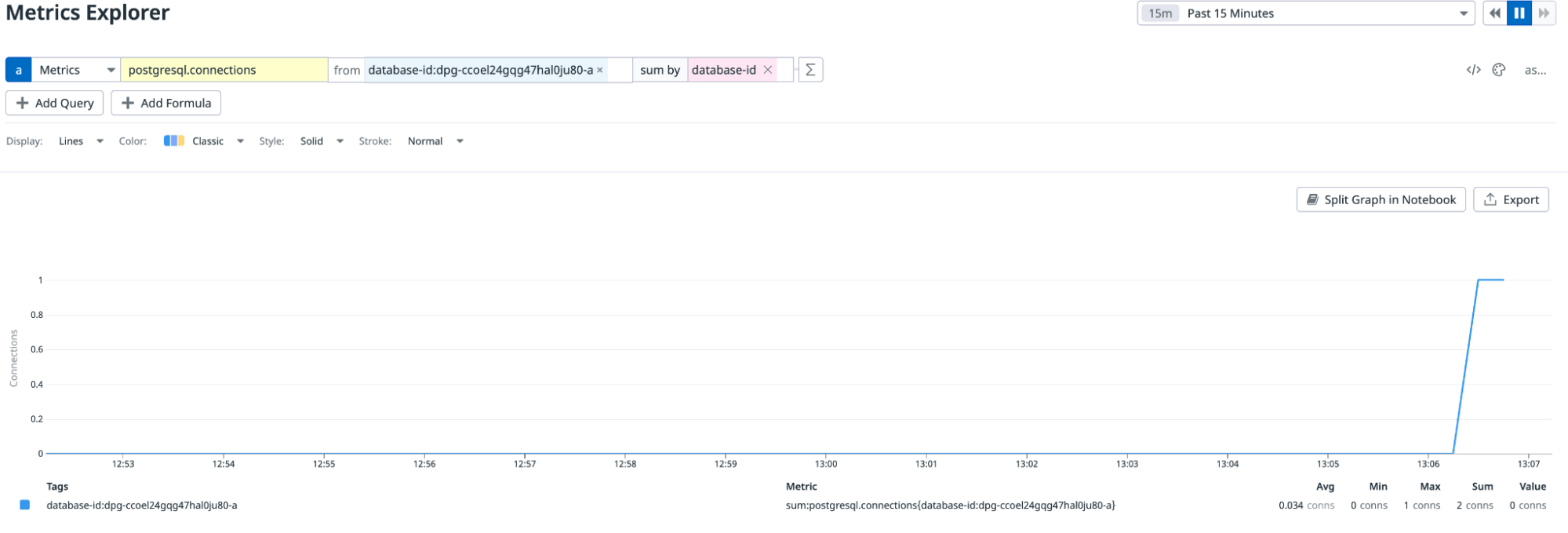
Task: Open the Display Lines dropdown
Action: coord(81,141)
